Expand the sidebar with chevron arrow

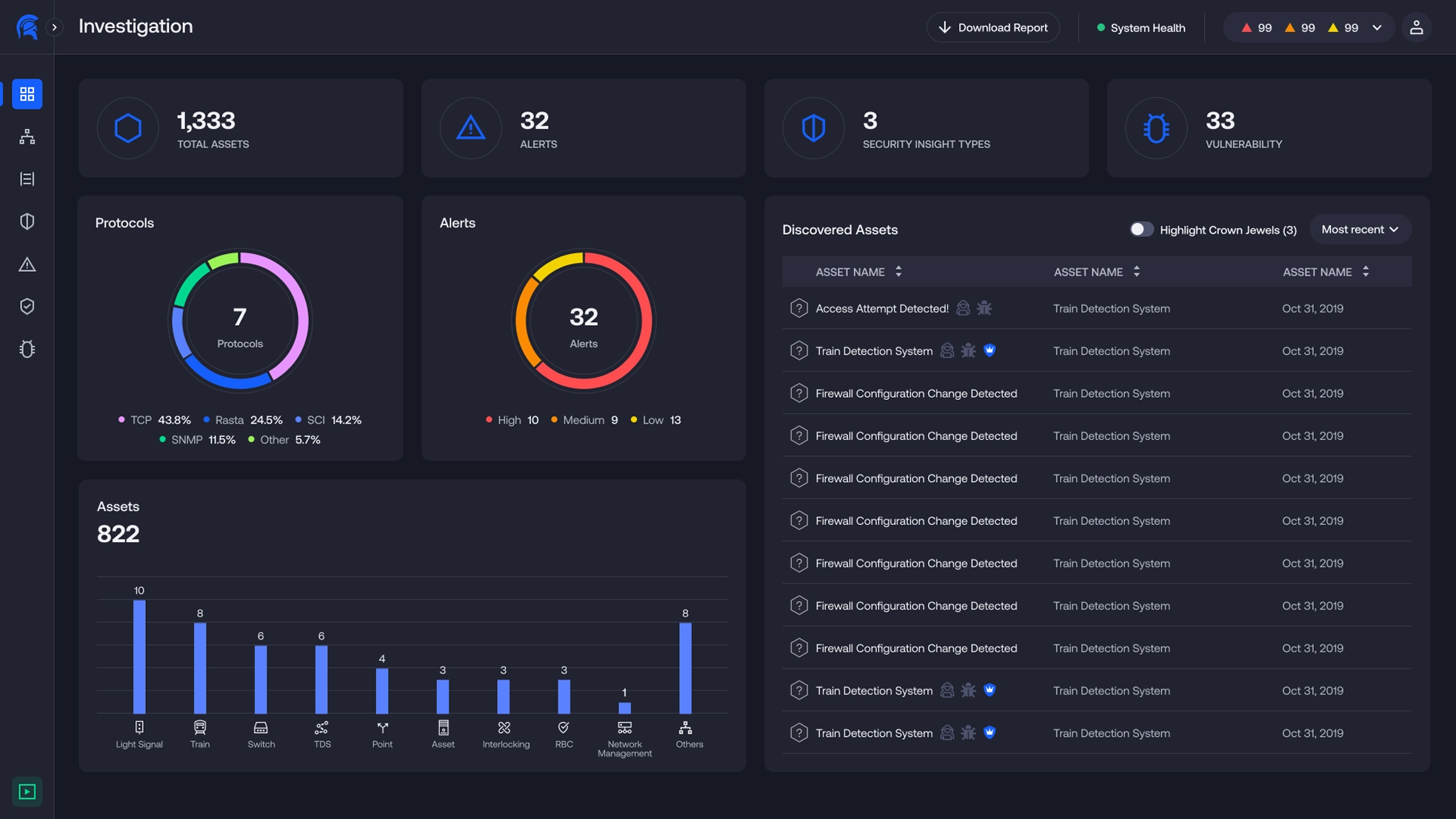(x=54, y=27)
